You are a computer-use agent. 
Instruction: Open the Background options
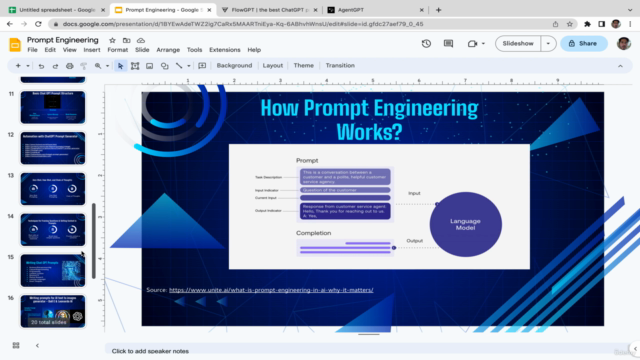(x=234, y=65)
